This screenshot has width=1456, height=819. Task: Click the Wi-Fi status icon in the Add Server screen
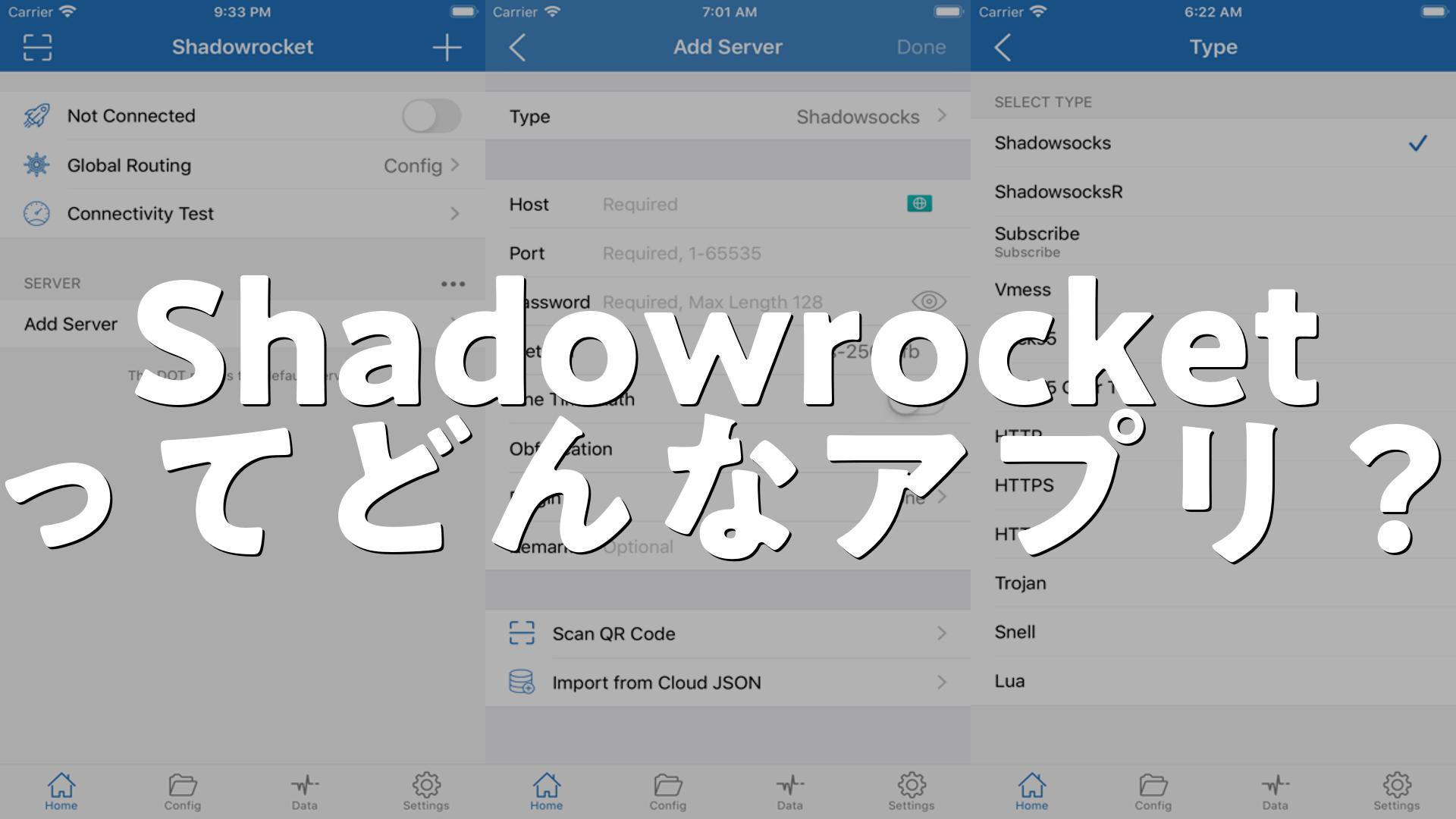tap(553, 11)
